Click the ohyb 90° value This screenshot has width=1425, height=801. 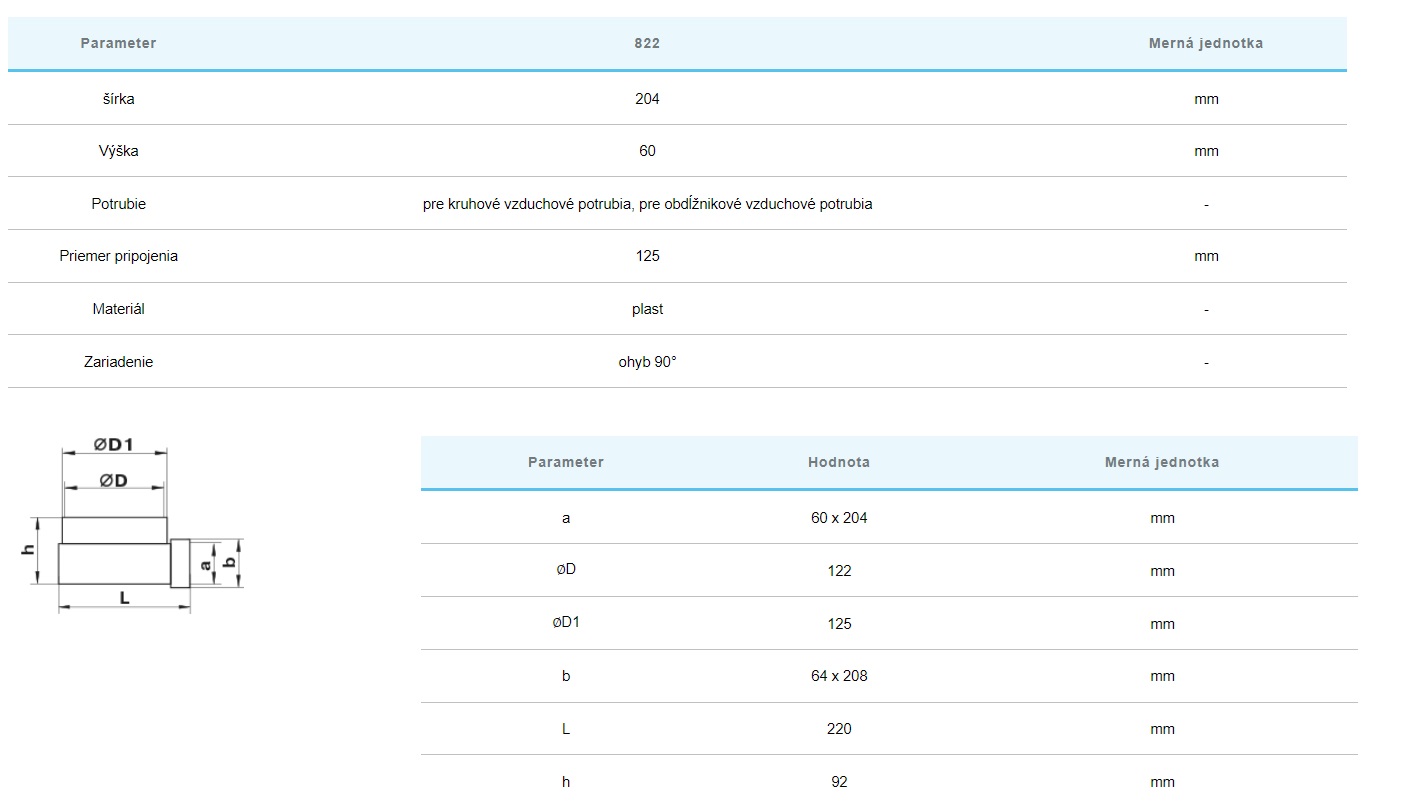click(647, 362)
